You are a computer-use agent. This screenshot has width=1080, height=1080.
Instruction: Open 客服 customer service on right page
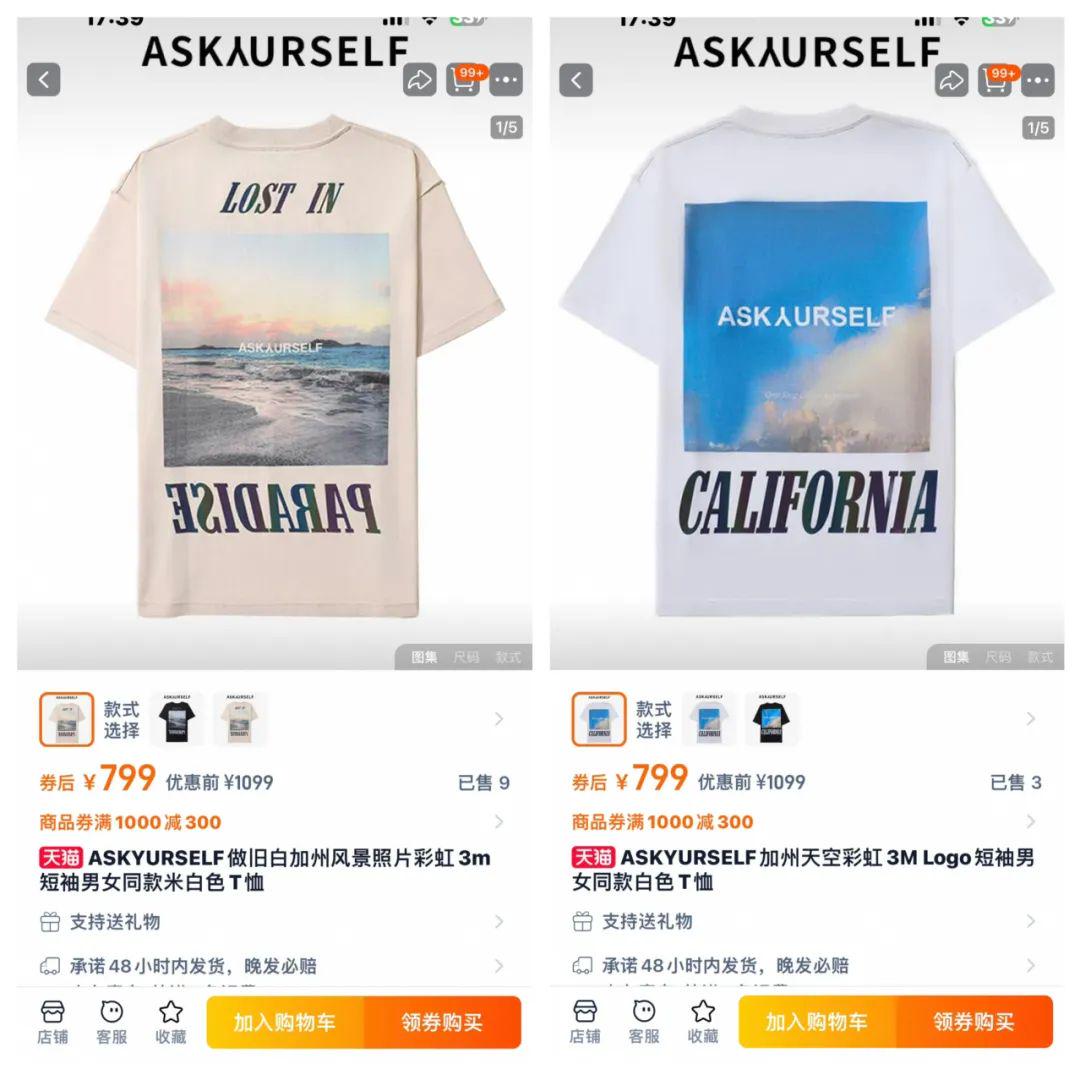click(644, 1022)
